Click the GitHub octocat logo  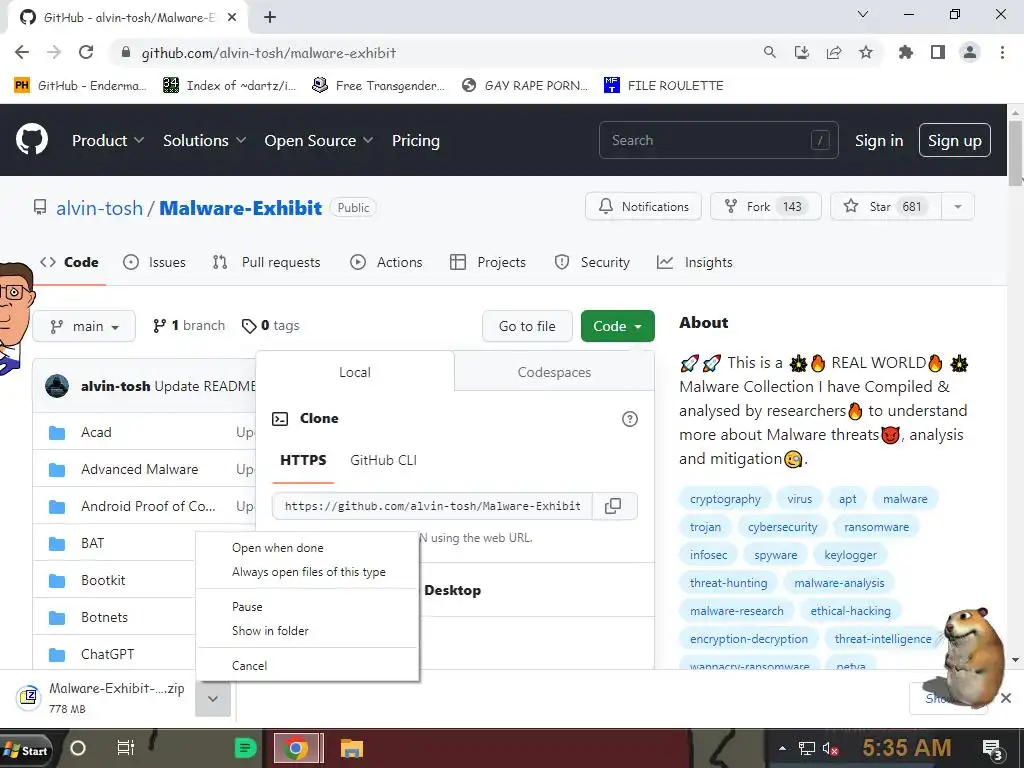31,140
